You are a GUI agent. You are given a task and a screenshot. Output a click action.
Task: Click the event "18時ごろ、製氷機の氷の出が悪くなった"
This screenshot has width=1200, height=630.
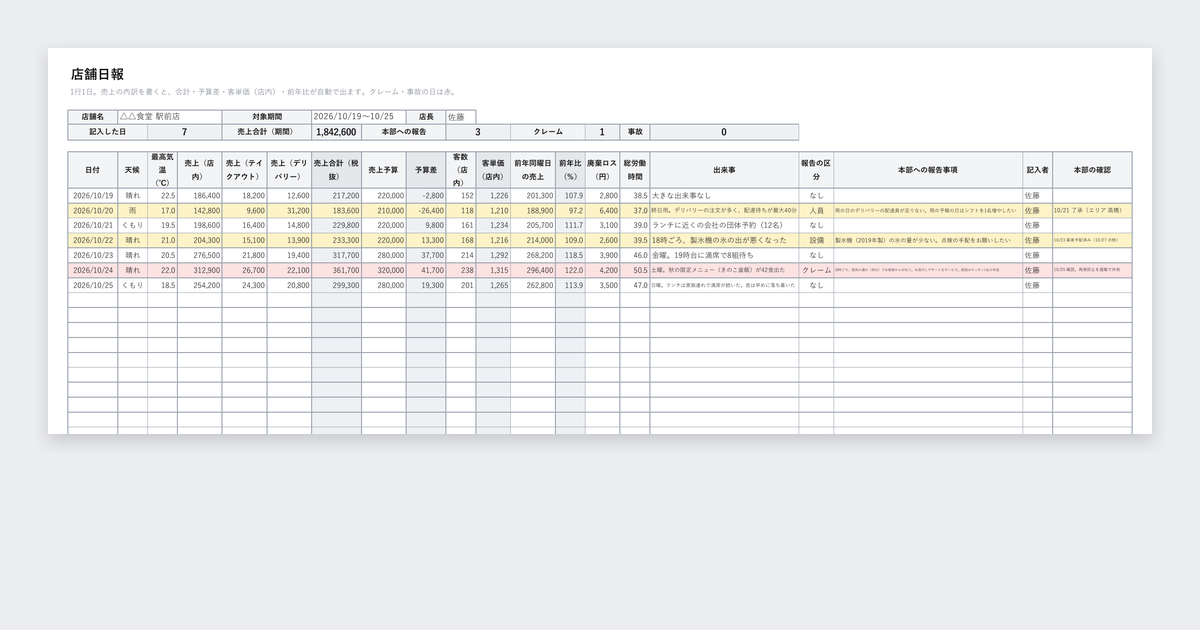click(x=724, y=241)
